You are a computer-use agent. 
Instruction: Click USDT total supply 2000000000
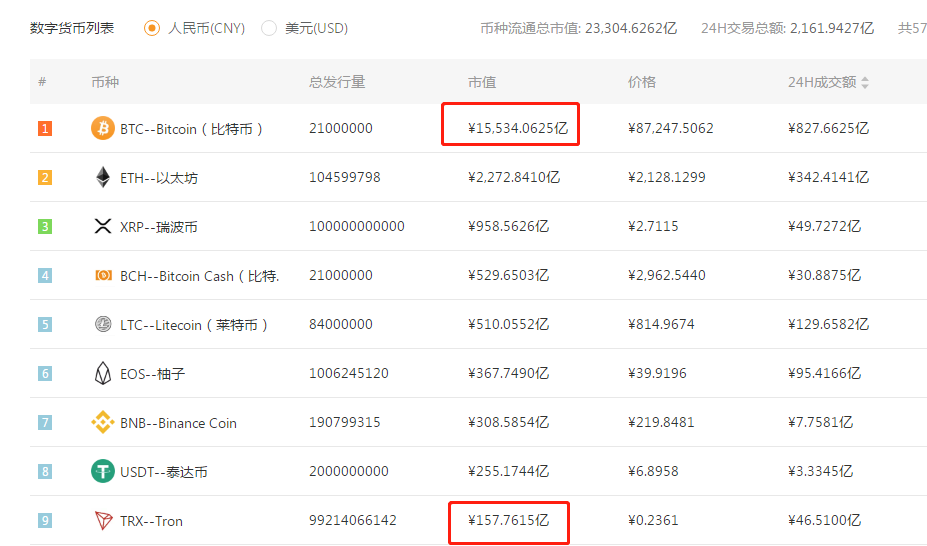[349, 472]
